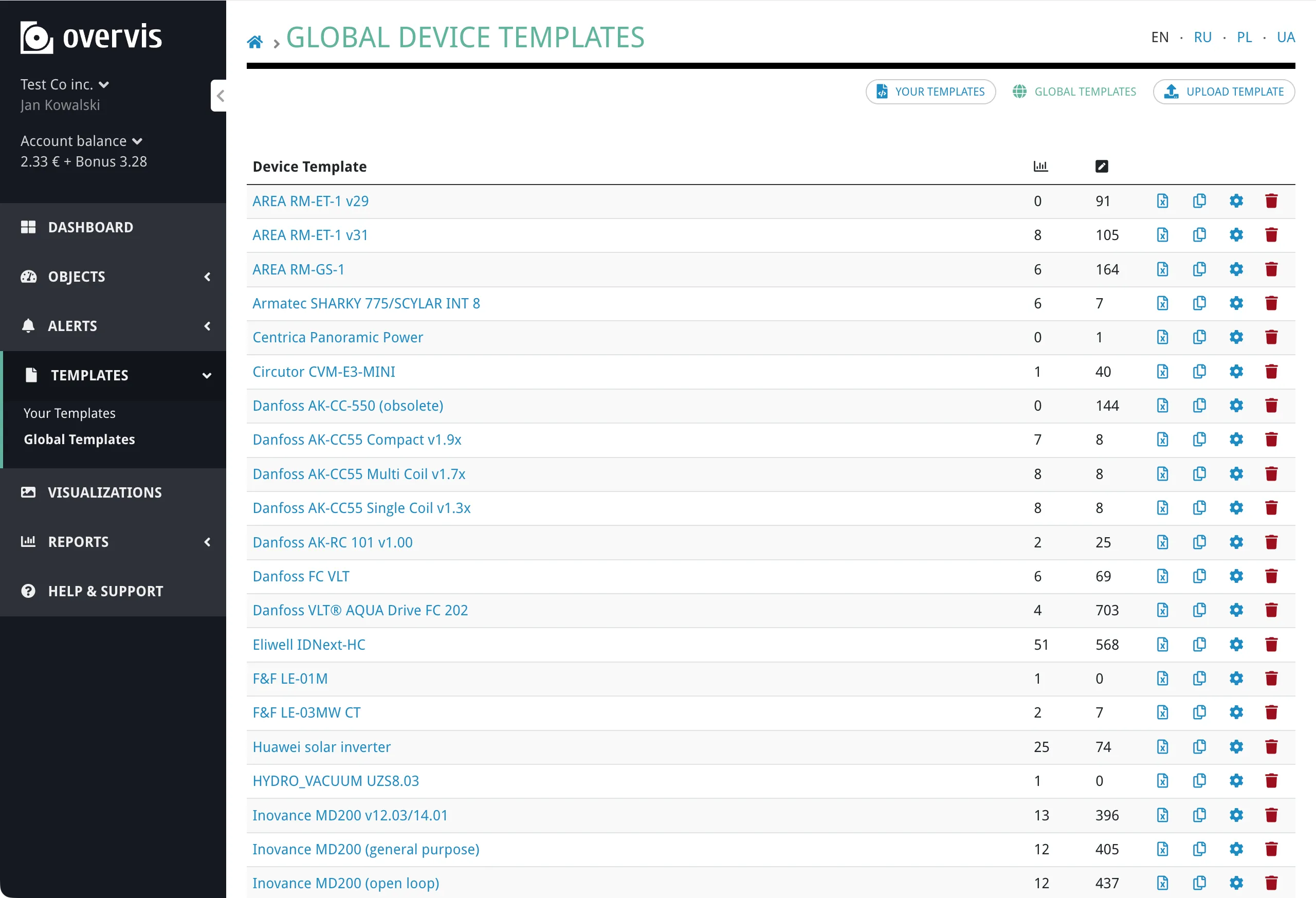Click the overvis logo
Image resolution: width=1316 pixels, height=898 pixels.
[x=91, y=38]
